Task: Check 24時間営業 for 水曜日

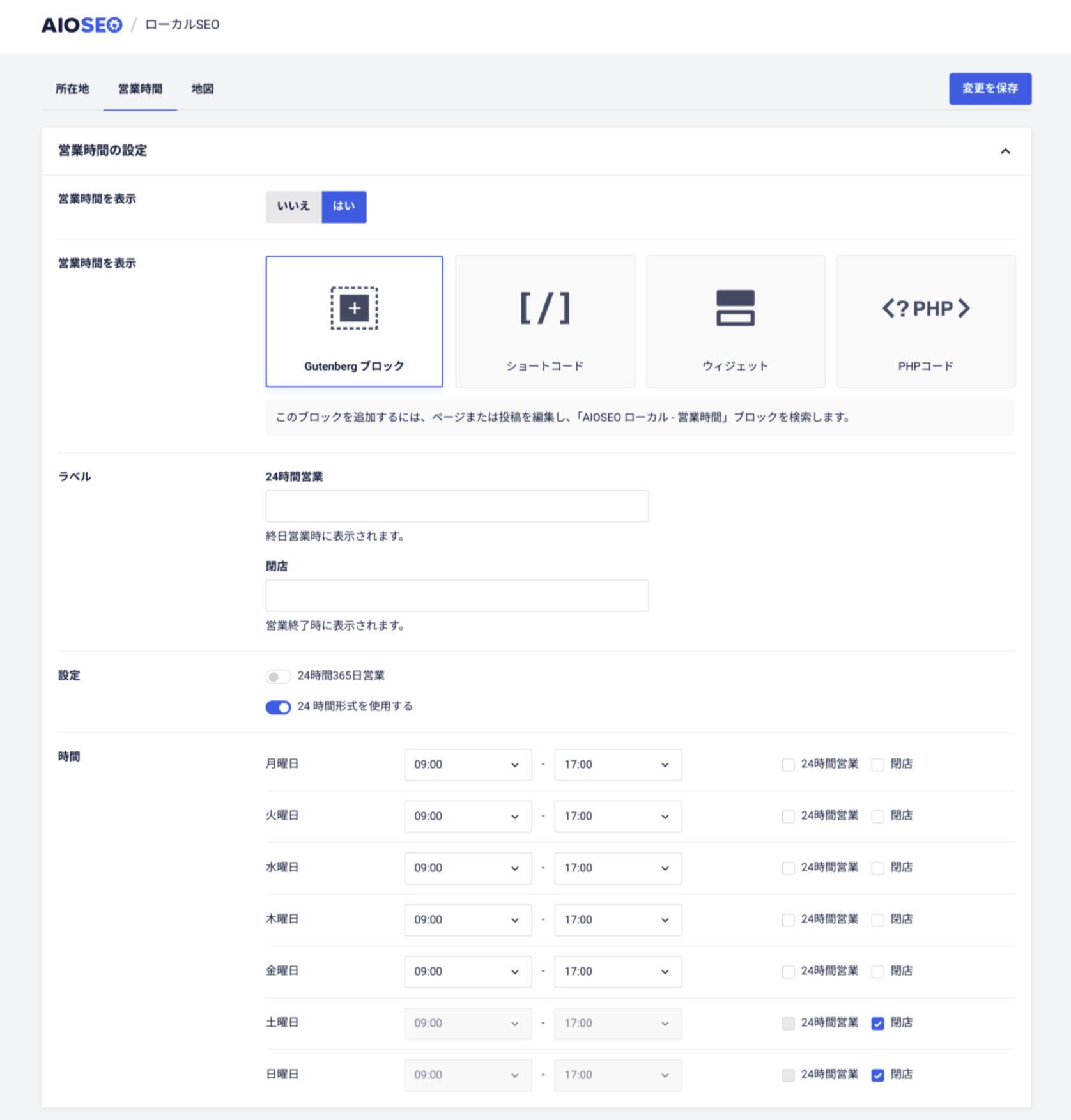Action: pos(789,868)
